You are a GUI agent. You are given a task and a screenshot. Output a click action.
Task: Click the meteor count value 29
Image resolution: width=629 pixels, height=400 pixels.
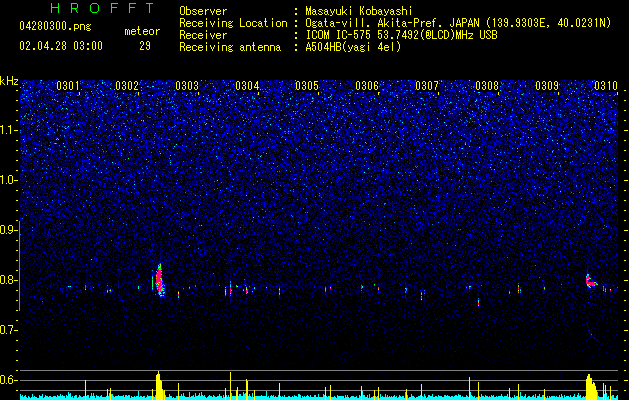[x=145, y=46]
